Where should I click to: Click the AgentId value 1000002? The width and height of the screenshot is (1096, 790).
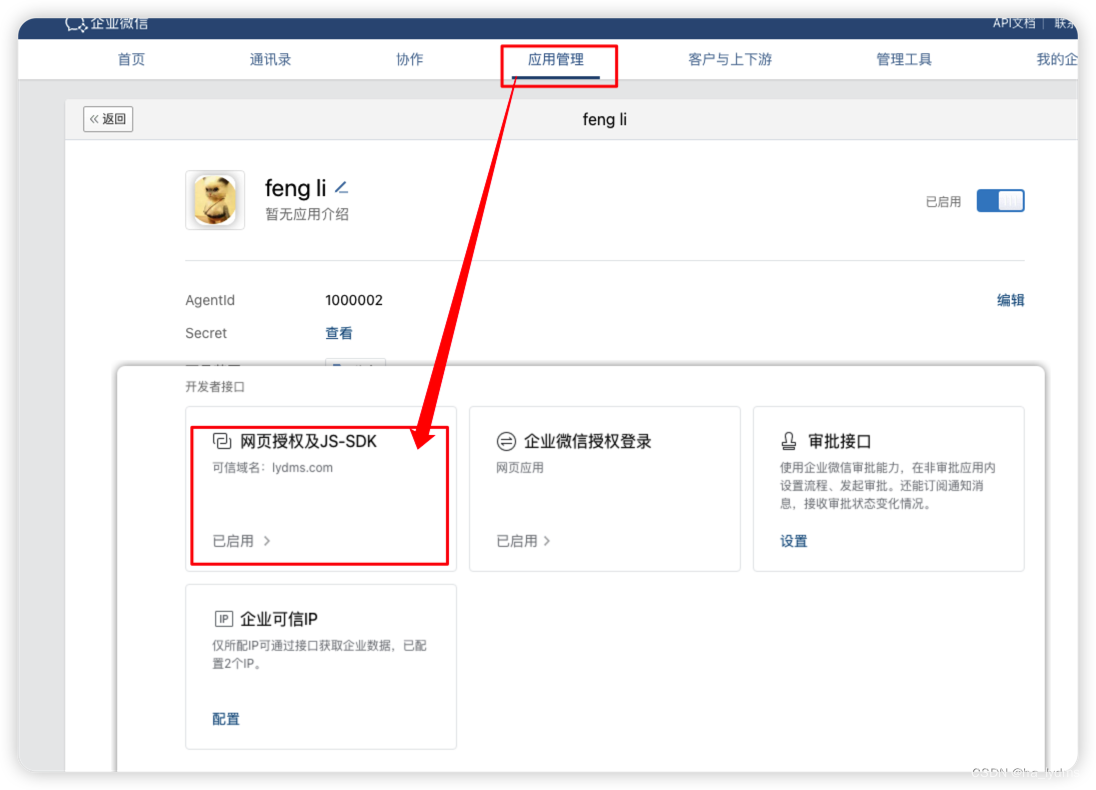pos(354,301)
